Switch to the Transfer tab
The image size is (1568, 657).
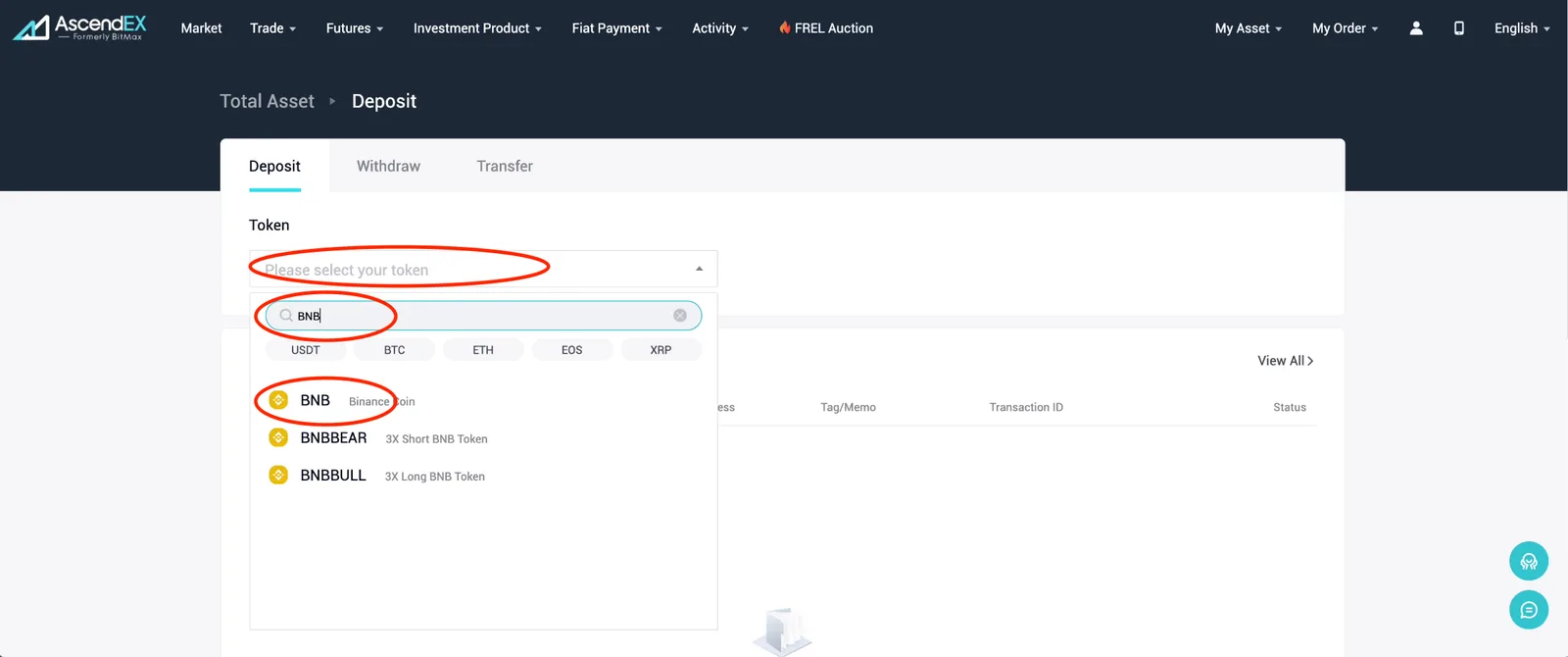pyautogui.click(x=505, y=166)
